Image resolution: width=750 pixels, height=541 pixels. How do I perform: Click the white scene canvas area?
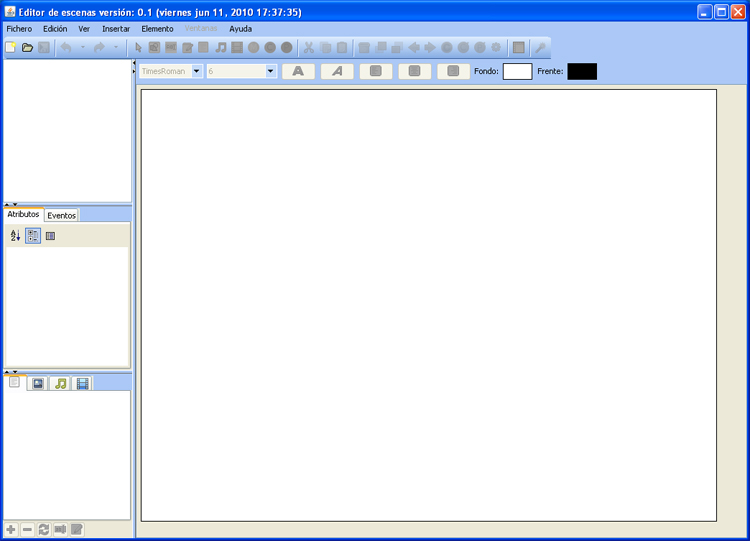click(429, 305)
